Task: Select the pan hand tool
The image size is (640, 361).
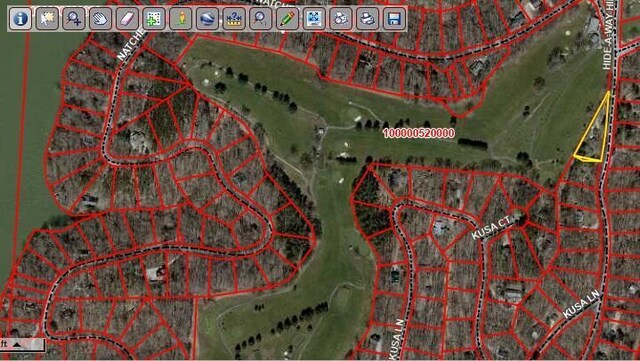Action: (x=100, y=18)
